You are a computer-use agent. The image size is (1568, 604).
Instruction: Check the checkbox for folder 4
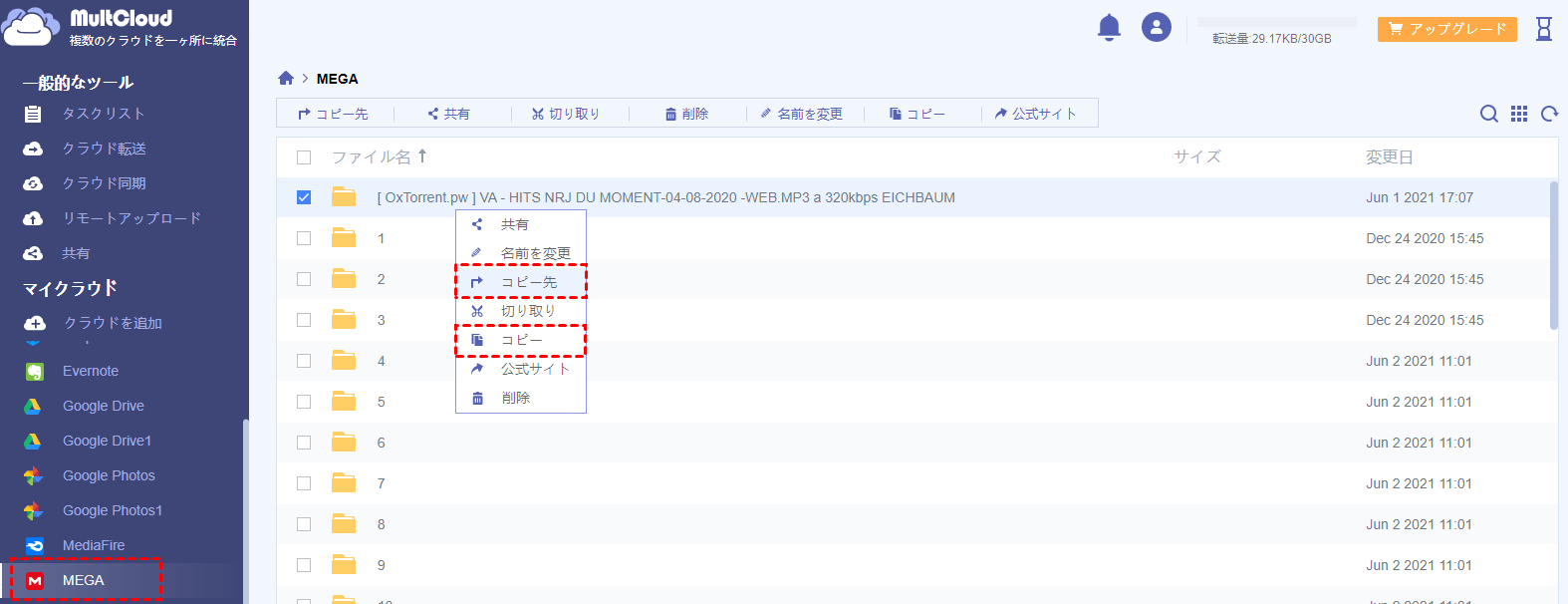304,361
